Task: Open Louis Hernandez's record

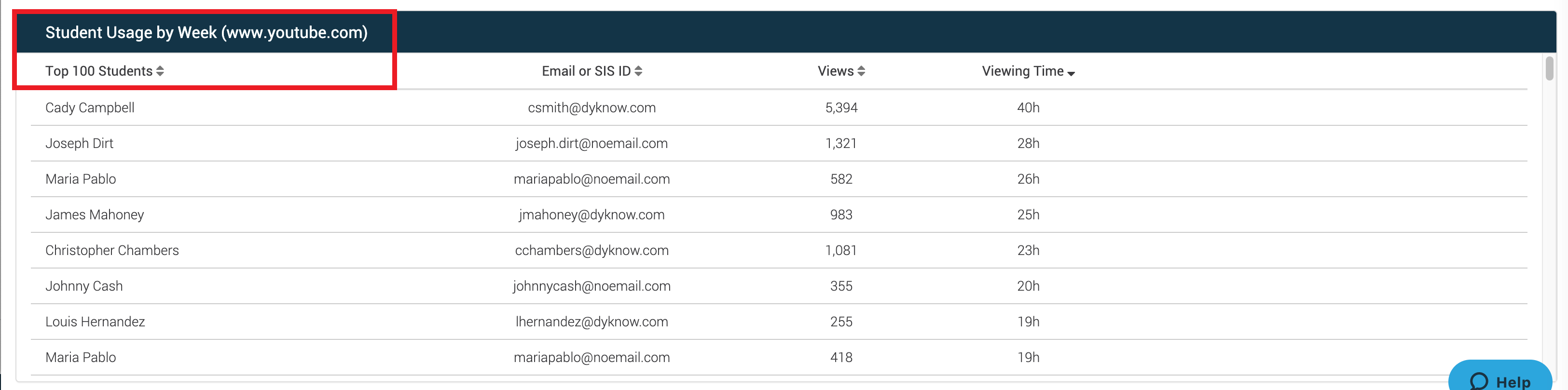Action: click(x=95, y=322)
